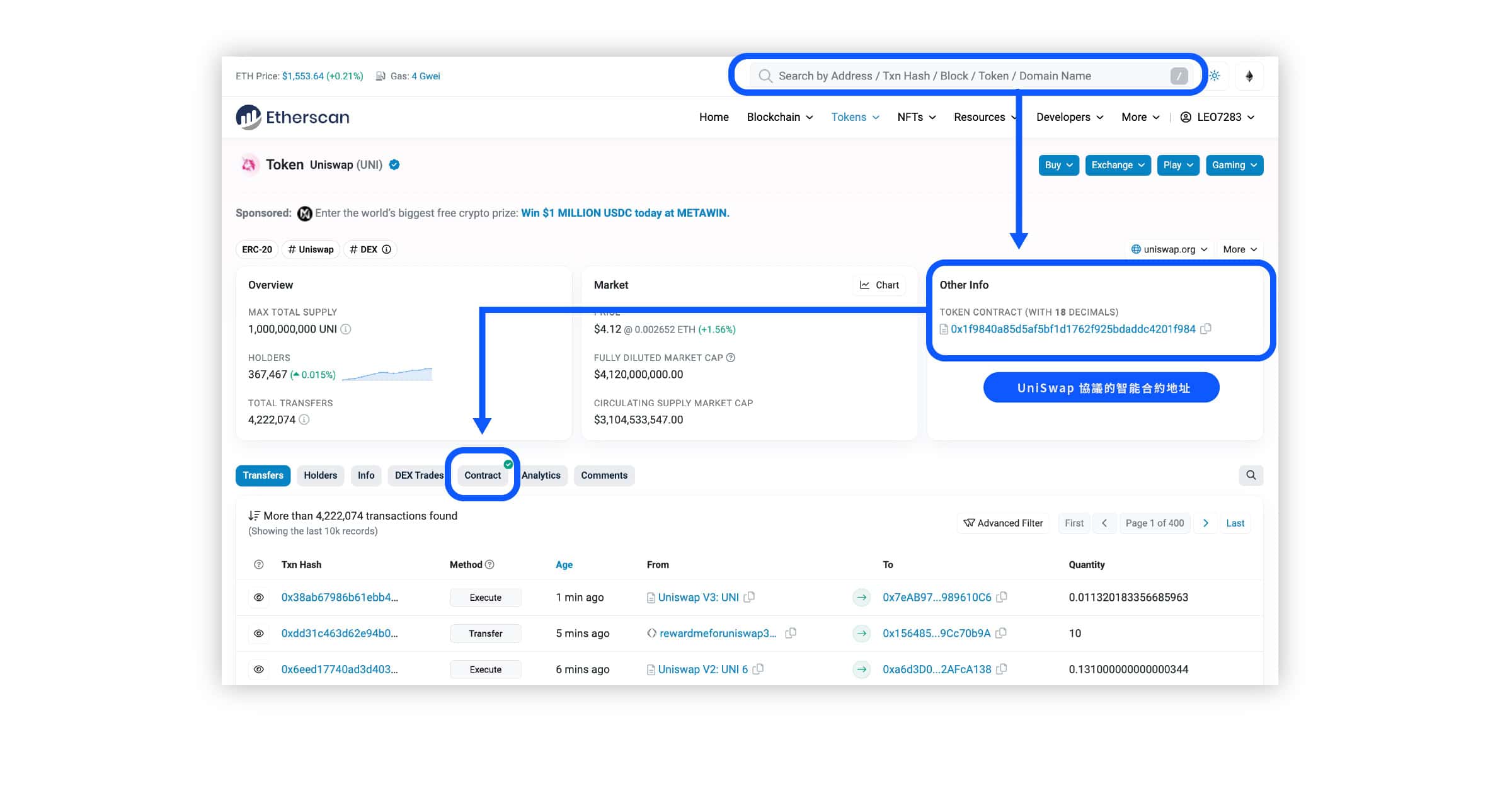Switch to the Holders tab
The height and width of the screenshot is (791, 1512).
320,475
